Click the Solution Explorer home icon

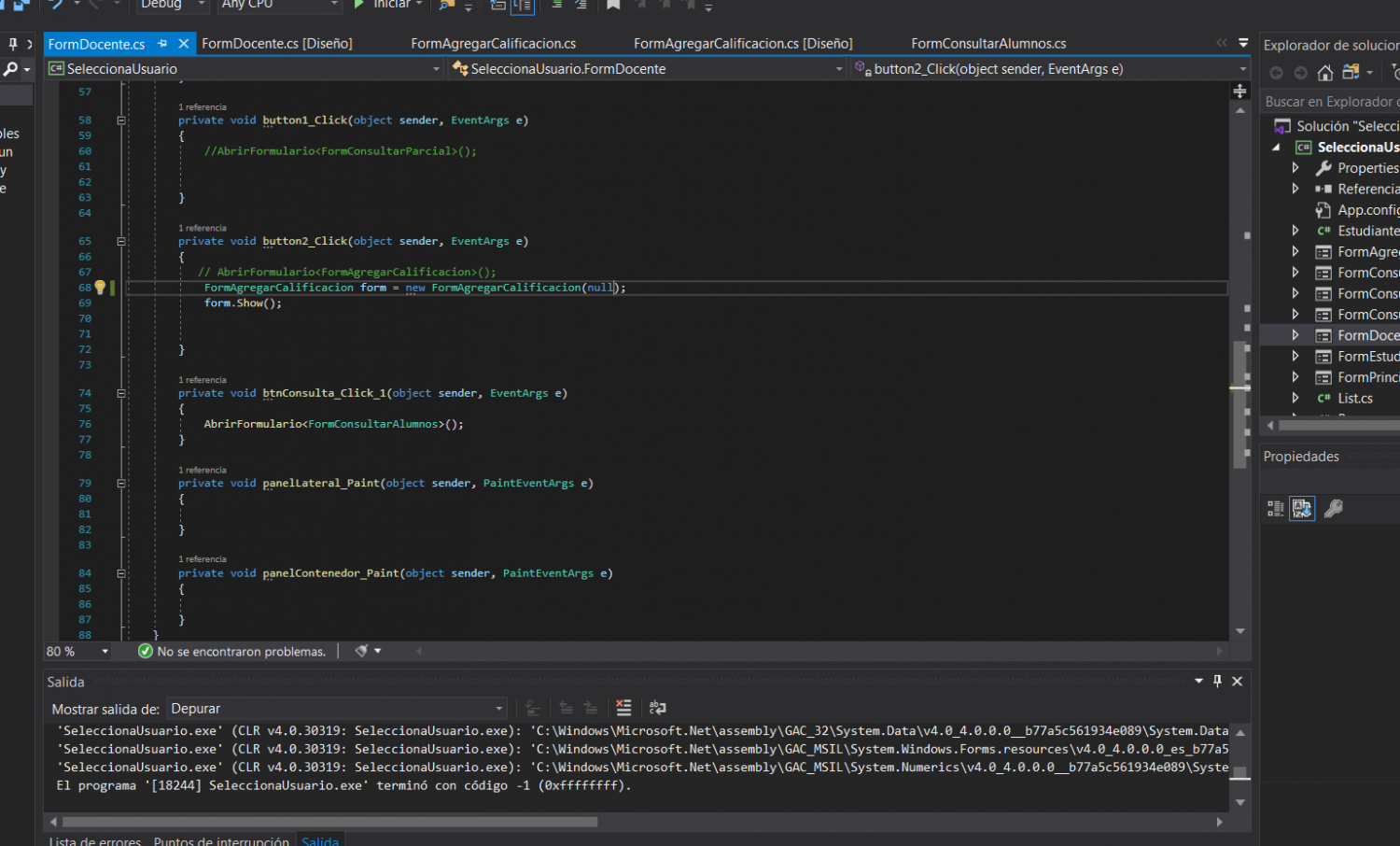click(1325, 73)
